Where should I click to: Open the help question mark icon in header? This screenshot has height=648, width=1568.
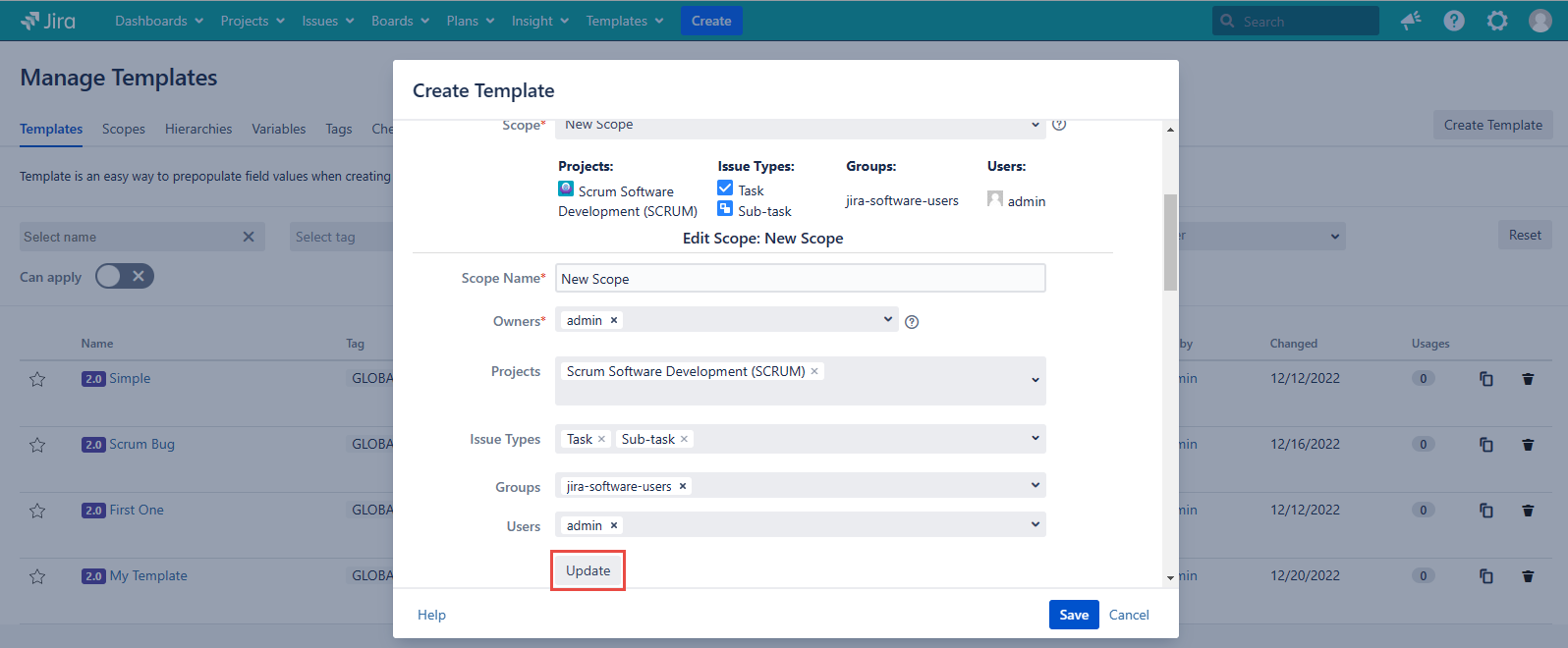tap(1454, 21)
